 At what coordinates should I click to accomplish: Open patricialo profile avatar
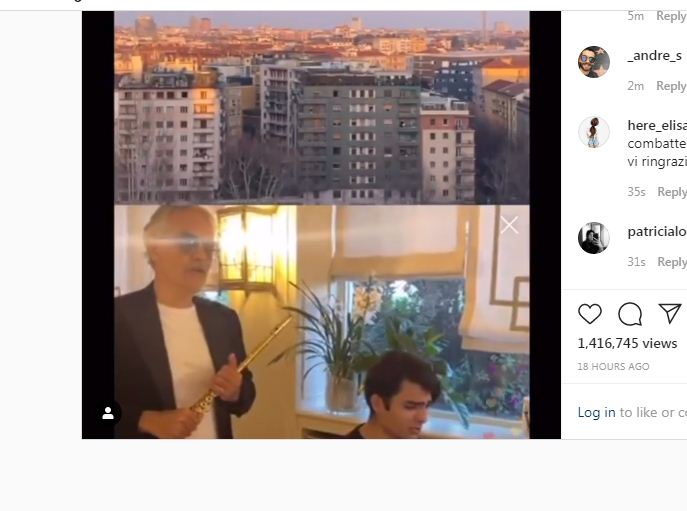(594, 238)
